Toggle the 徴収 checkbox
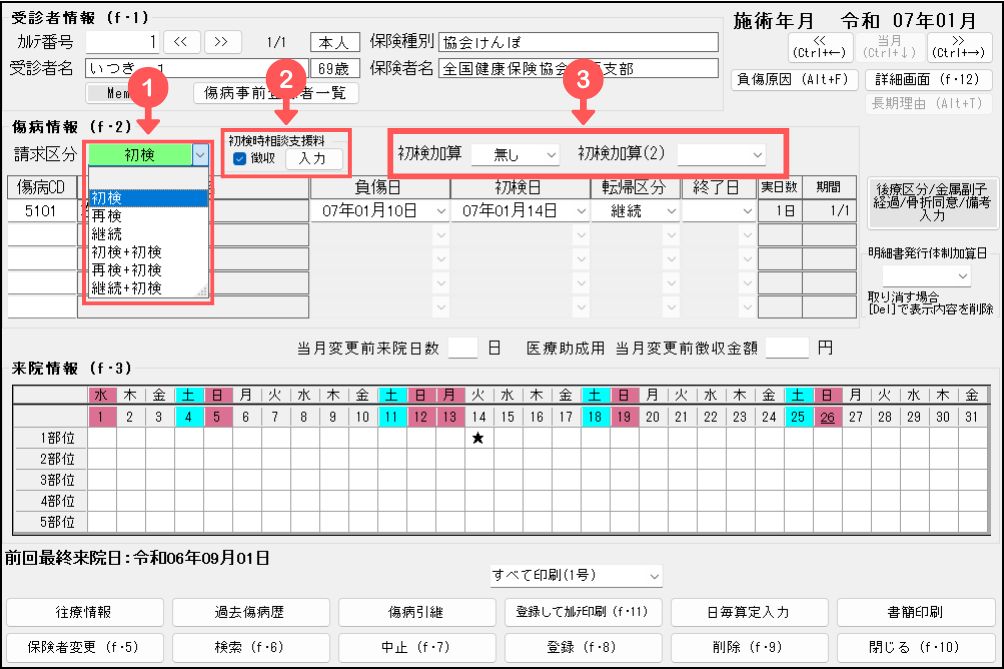Image resolution: width=1004 pixels, height=669 pixels. pos(238,158)
